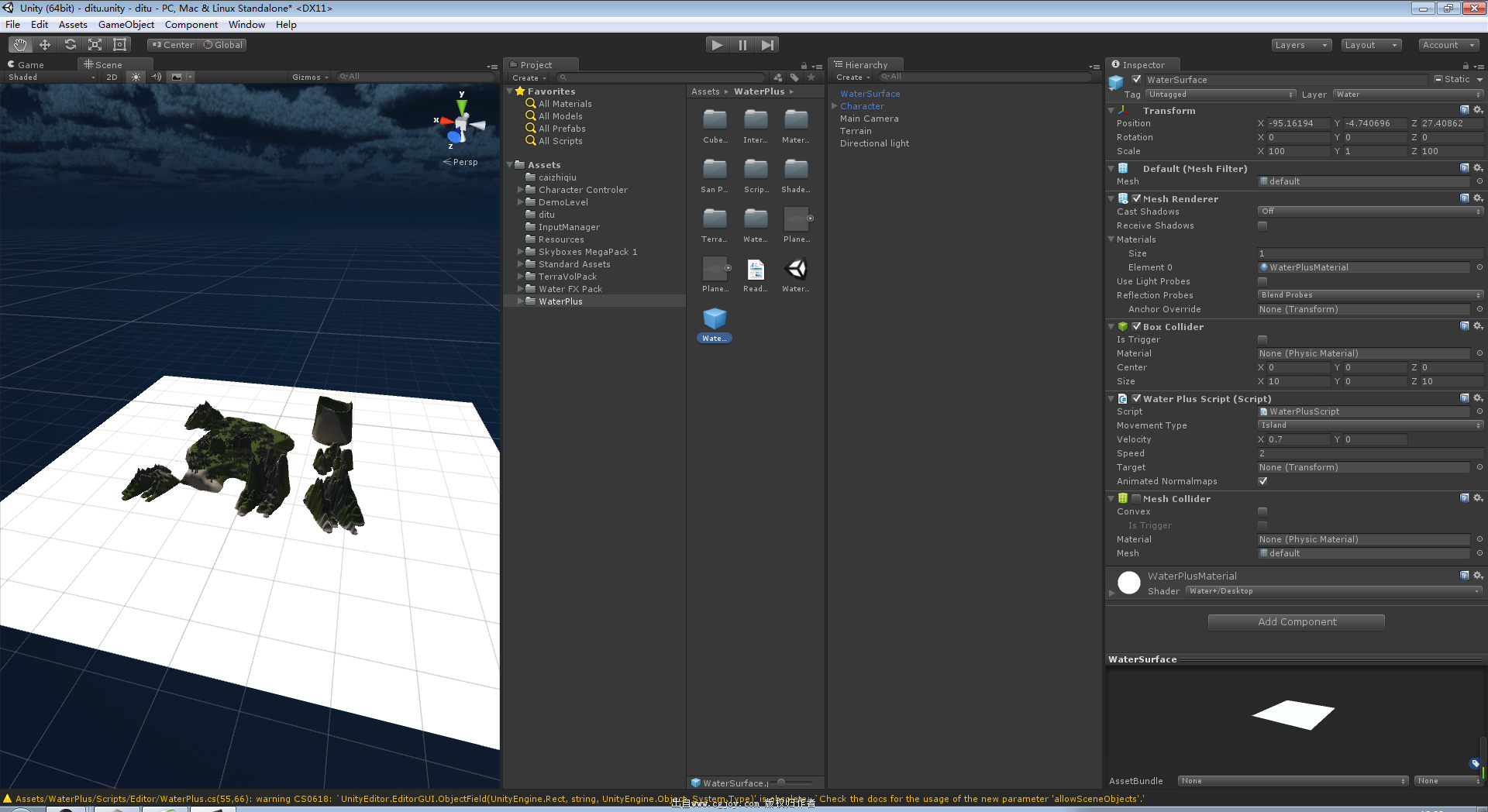The image size is (1488, 812).
Task: Toggle Center pivot mode button
Action: pyautogui.click(x=173, y=45)
